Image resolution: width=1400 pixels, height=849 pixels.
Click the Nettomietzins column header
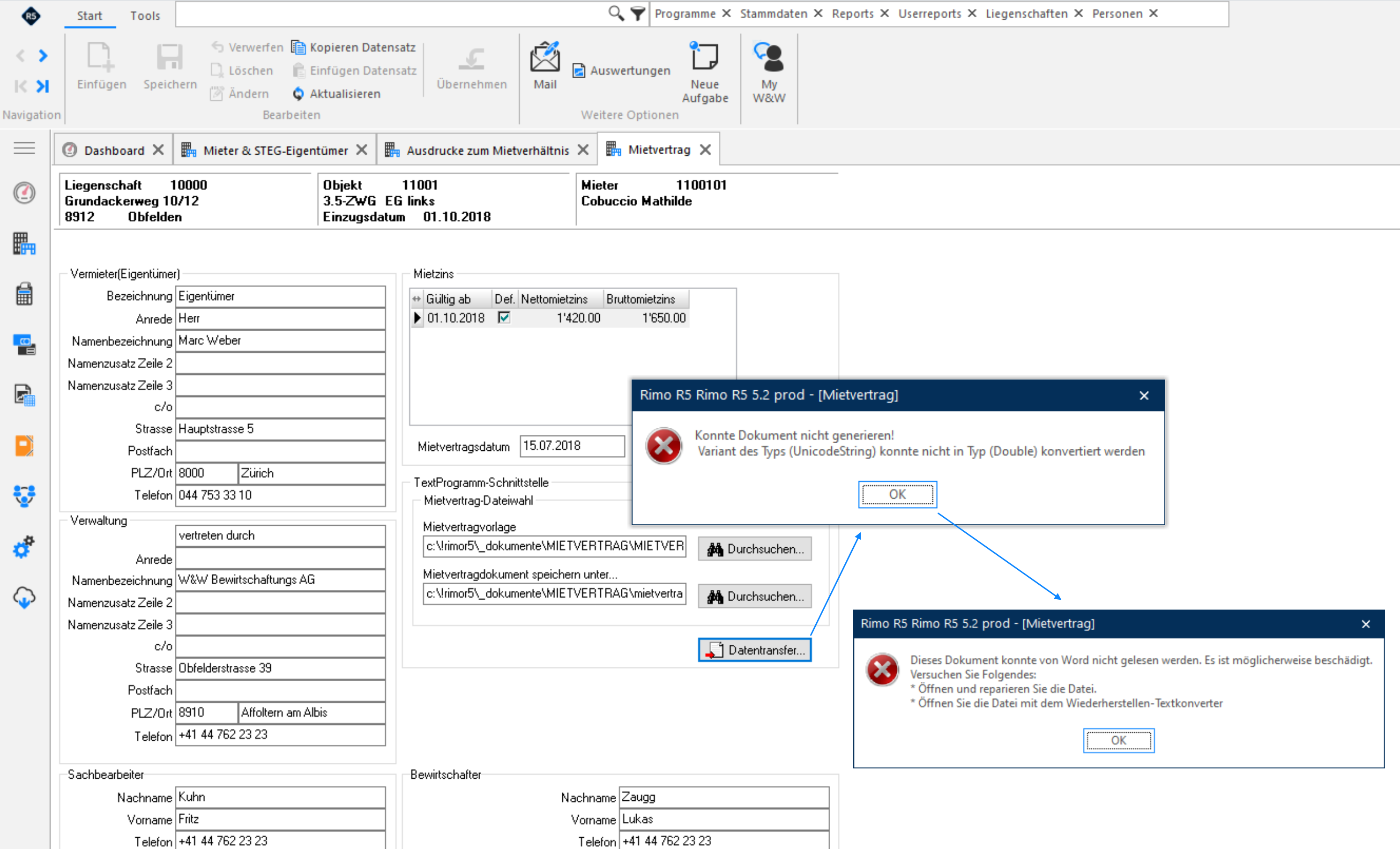tap(560, 299)
